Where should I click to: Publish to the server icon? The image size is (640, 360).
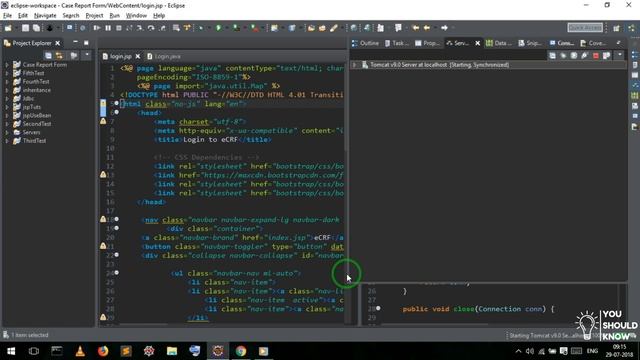tap(607, 55)
